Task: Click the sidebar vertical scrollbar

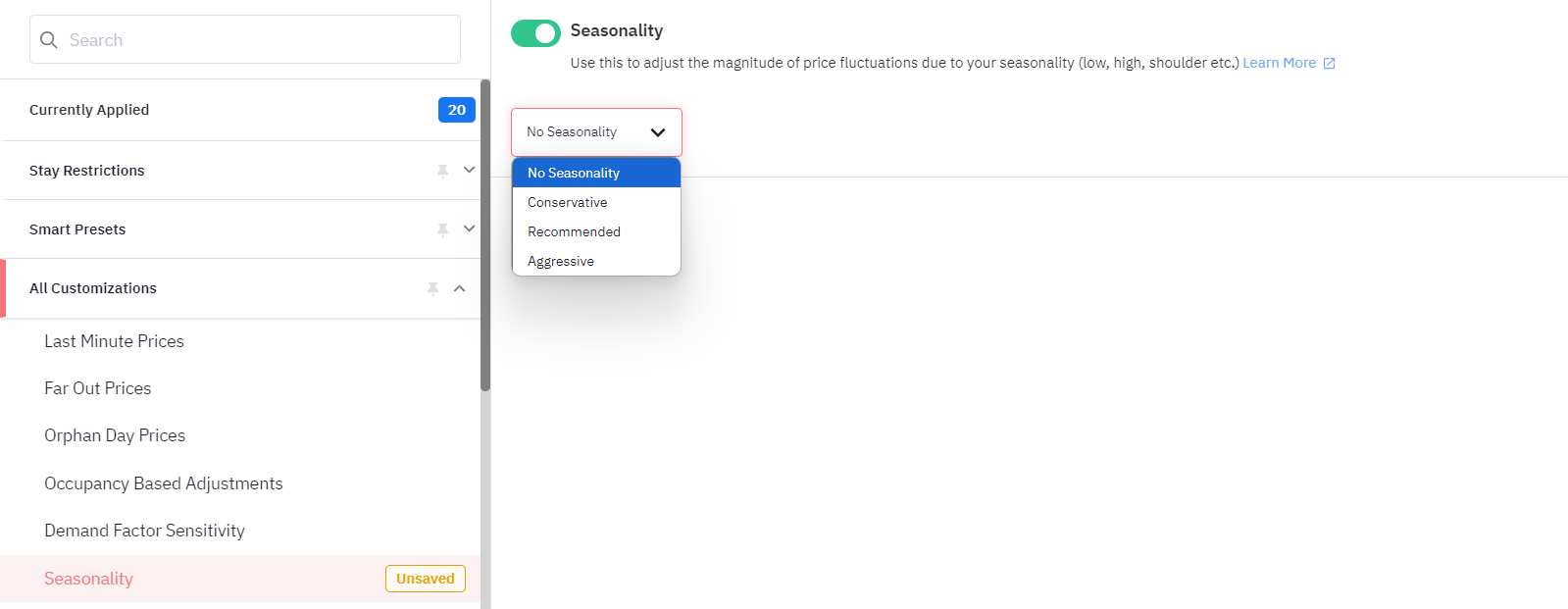Action: 485,235
